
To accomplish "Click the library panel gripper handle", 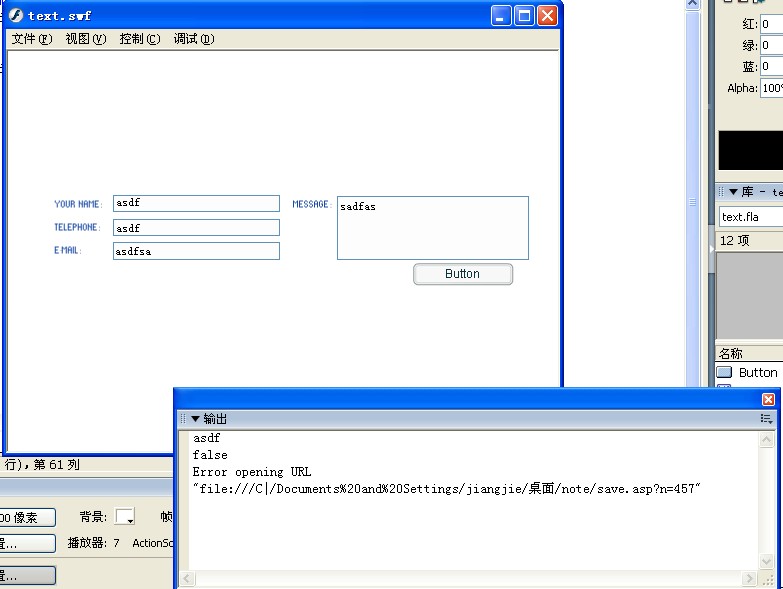I will 721,192.
